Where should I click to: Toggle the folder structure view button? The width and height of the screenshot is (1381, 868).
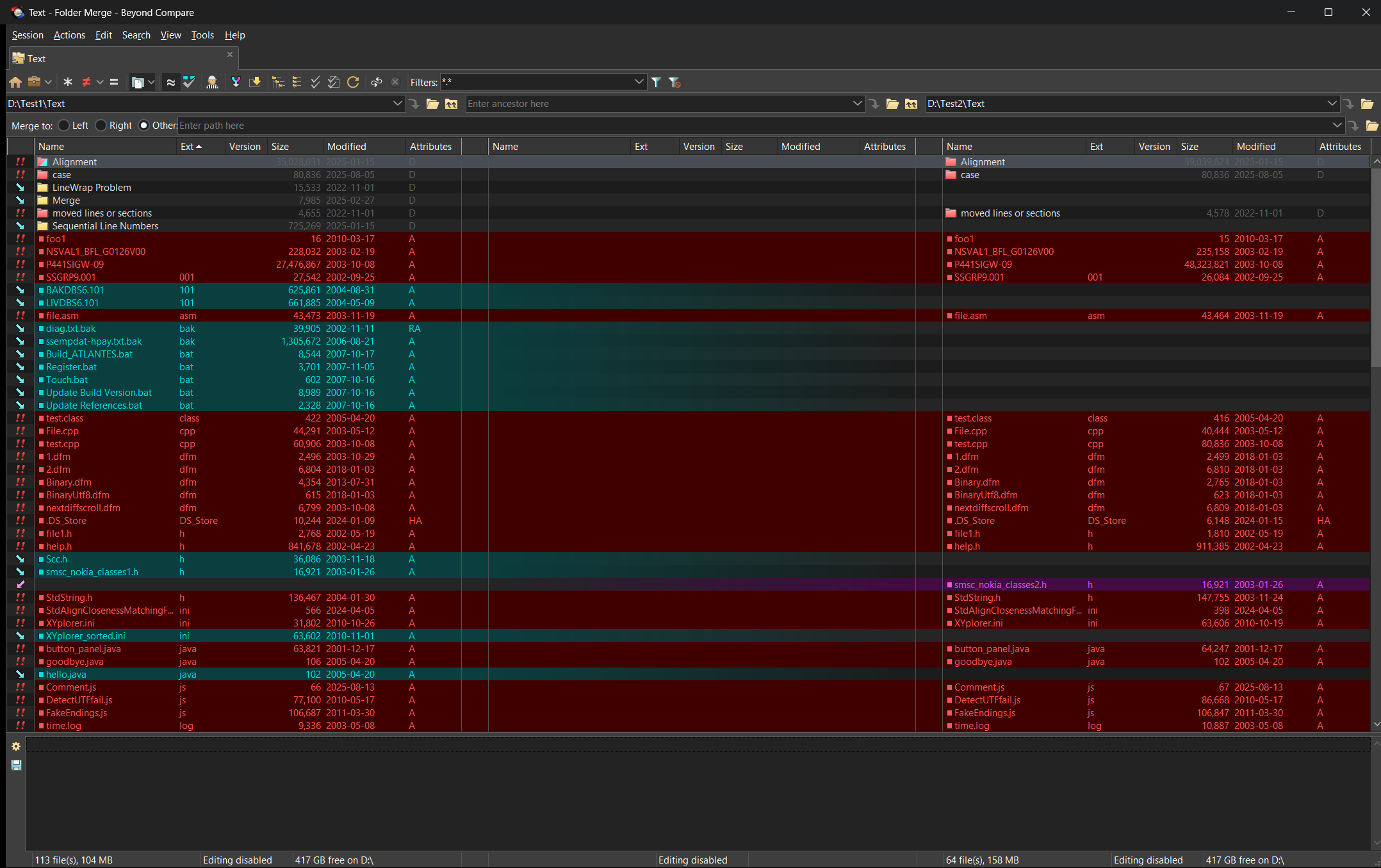pyautogui.click(x=138, y=82)
